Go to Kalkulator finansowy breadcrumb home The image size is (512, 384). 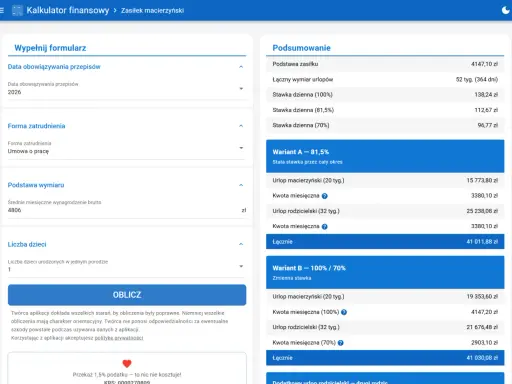(68, 10)
